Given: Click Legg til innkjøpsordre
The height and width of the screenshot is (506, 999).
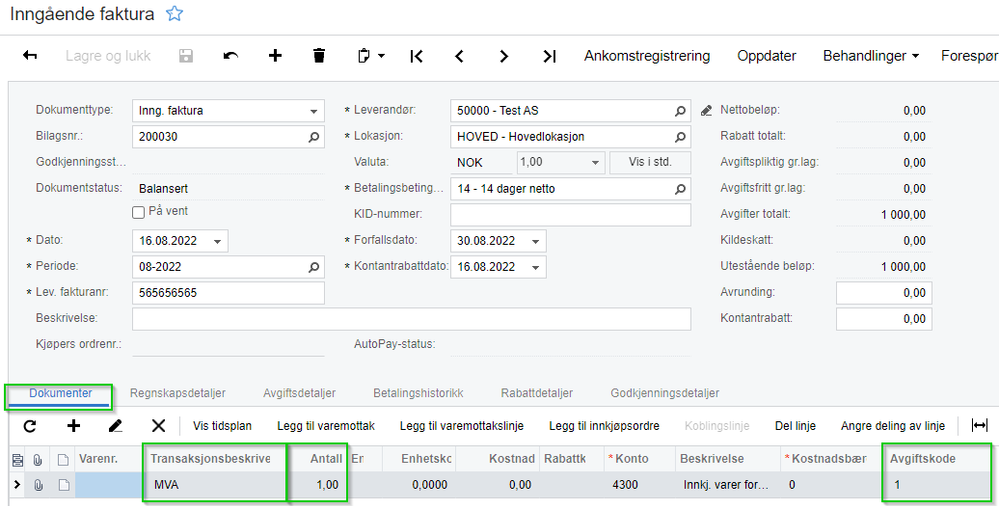Looking at the screenshot, I should 604,426.
